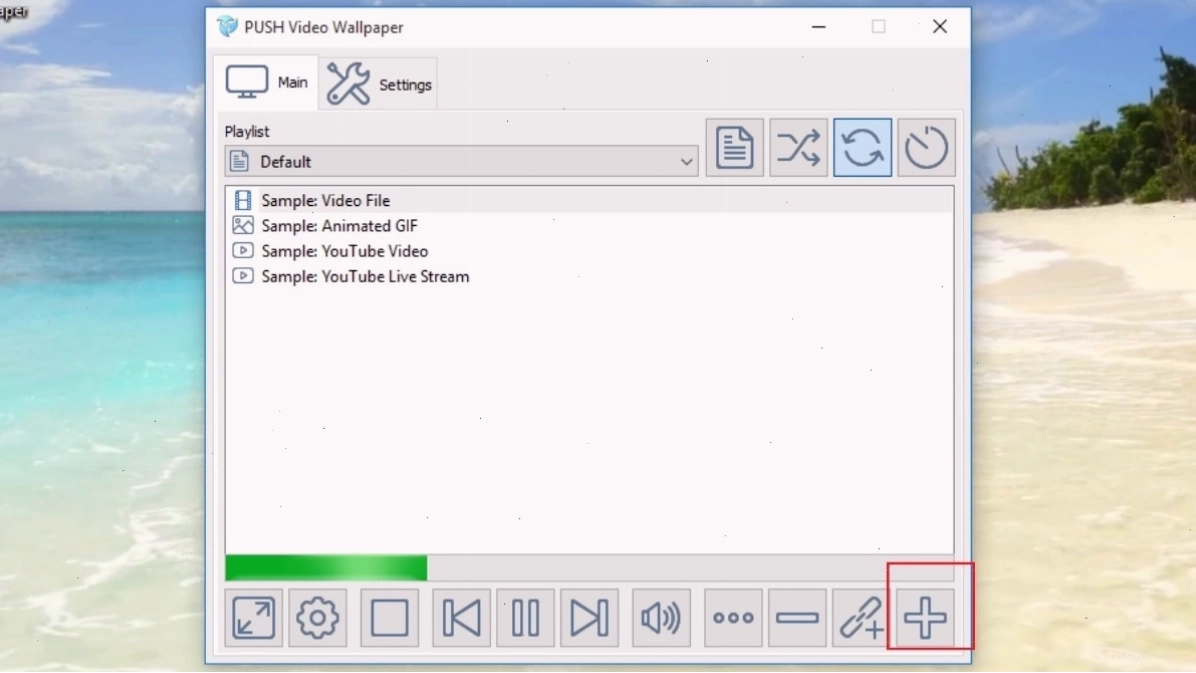The height and width of the screenshot is (673, 1196).
Task: Go back to the previous playlist item
Action: tap(461, 617)
